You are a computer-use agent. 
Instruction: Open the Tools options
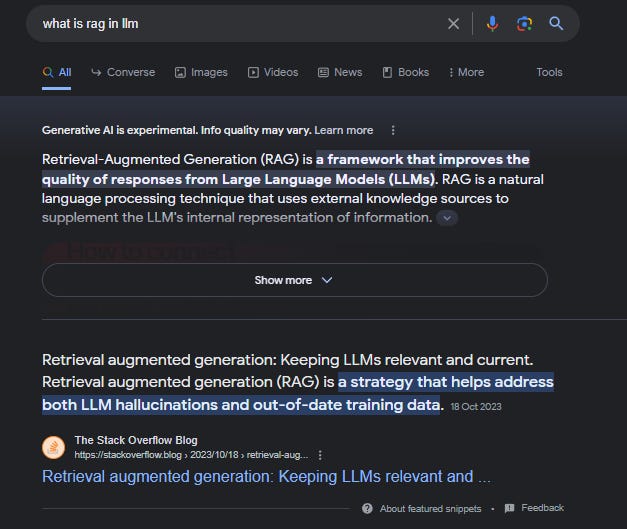549,72
